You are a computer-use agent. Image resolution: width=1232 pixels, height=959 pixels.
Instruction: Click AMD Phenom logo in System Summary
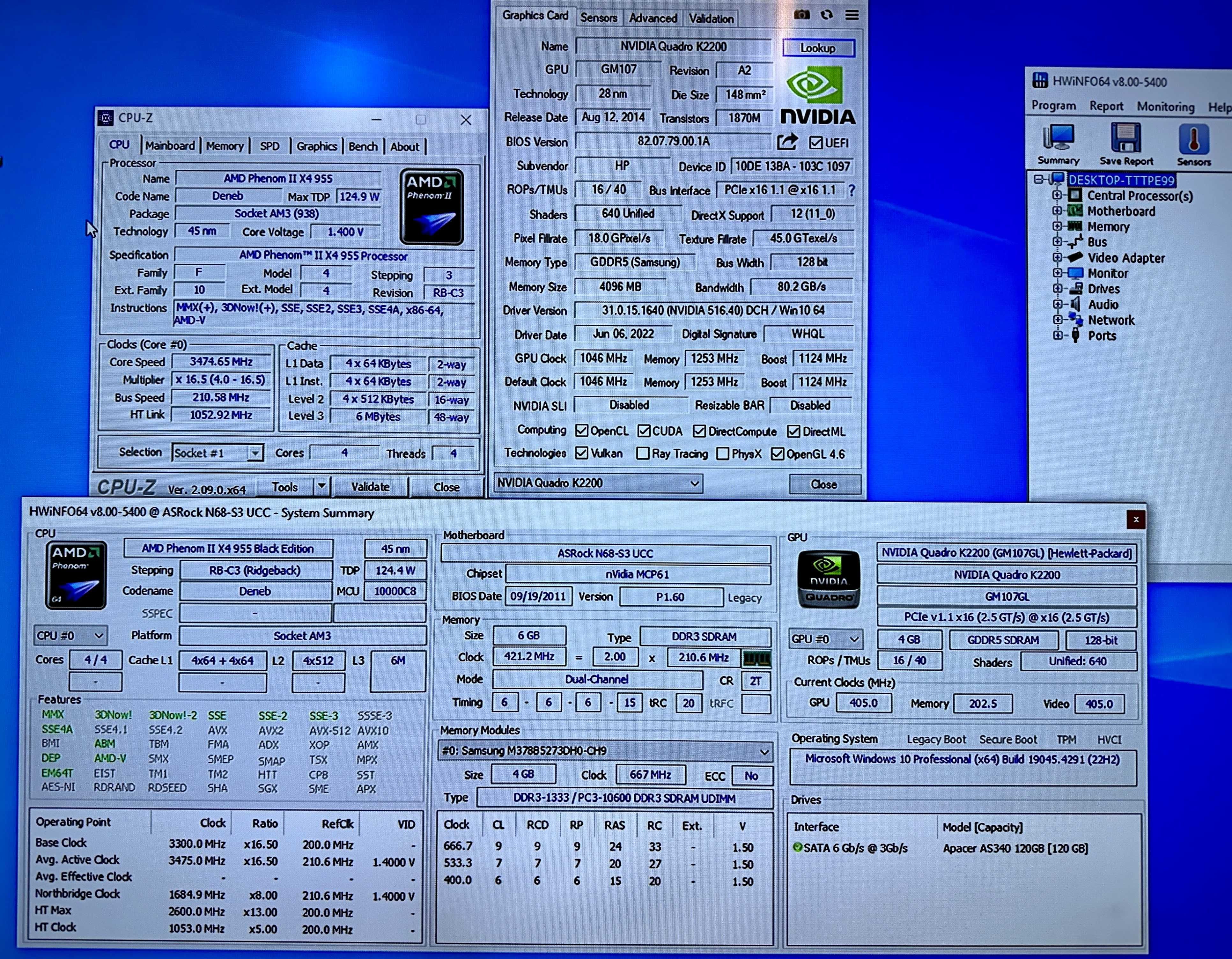[x=76, y=575]
